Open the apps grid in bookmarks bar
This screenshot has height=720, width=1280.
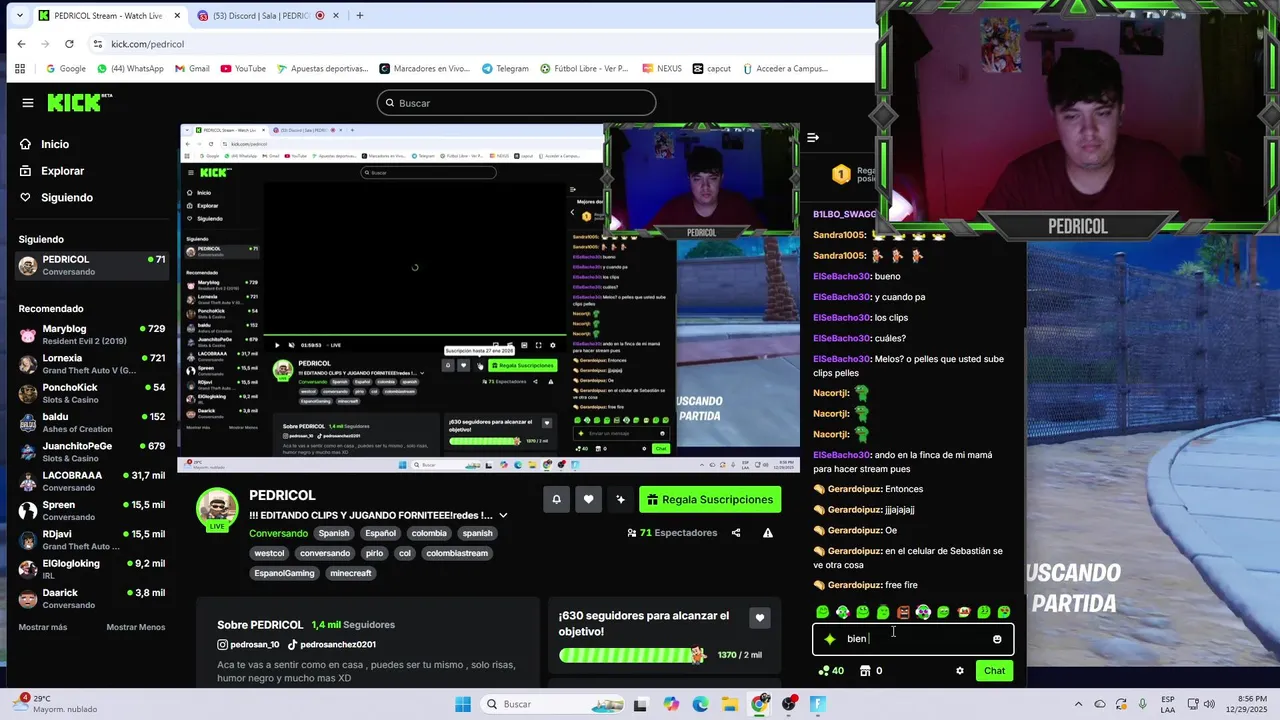[19, 69]
